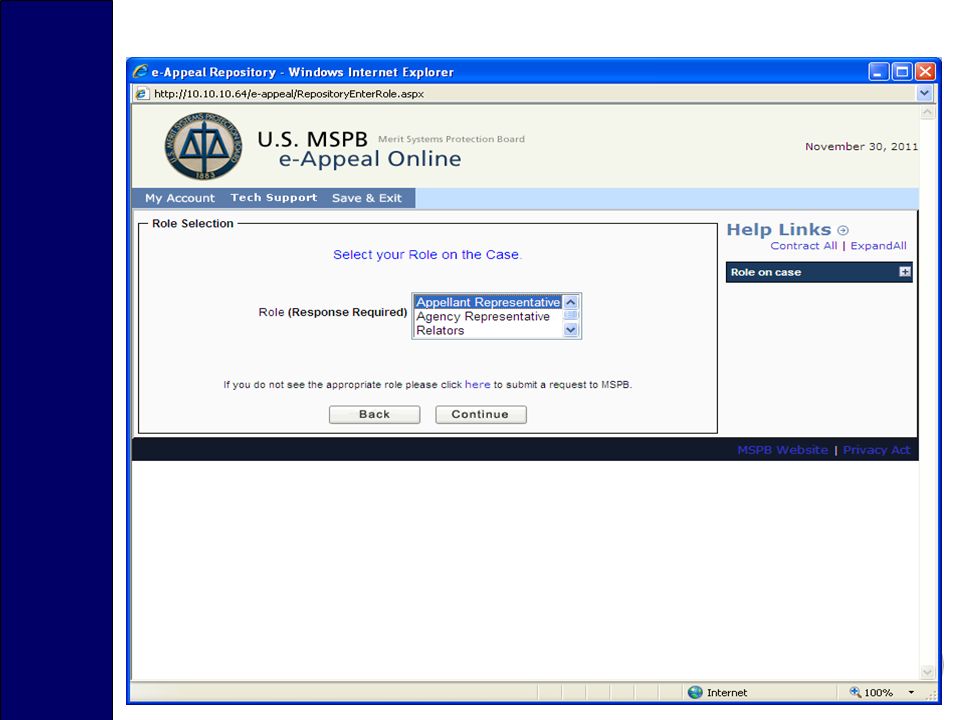
Task: Click the page icon in address bar
Action: click(141, 94)
